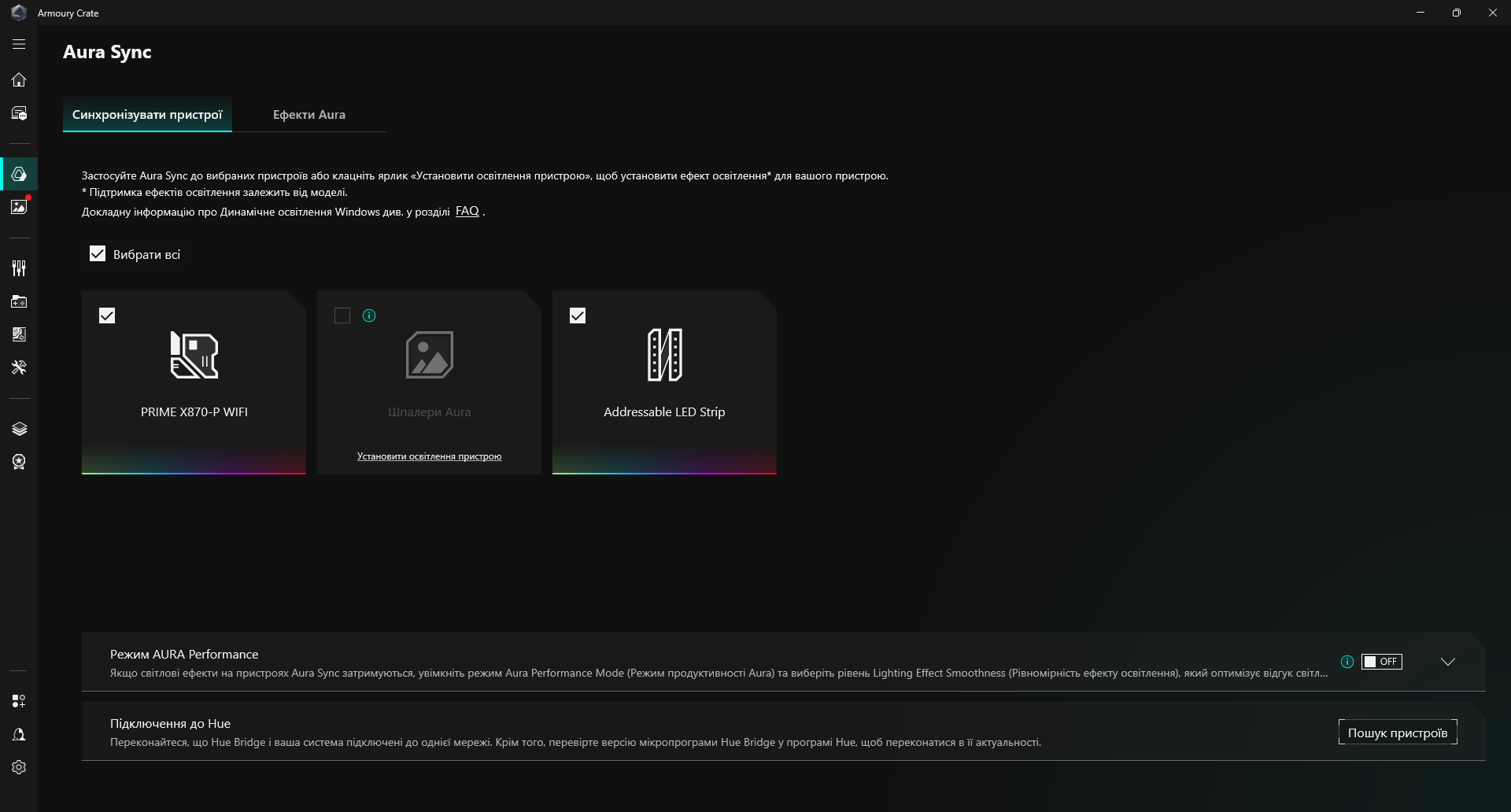Uncheck the PRIME X870-P WIFI checkbox
Image resolution: width=1511 pixels, height=812 pixels.
point(107,316)
